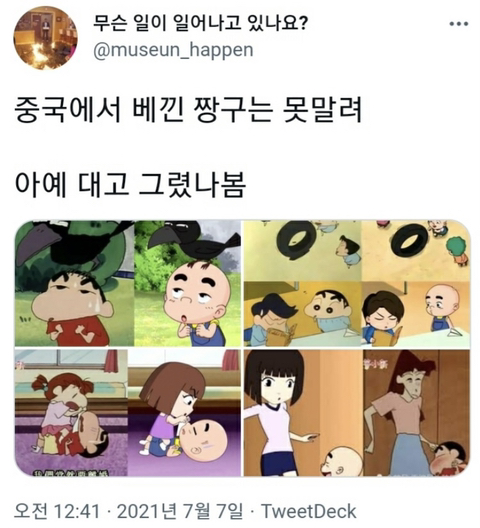Open the profile avatar picture
Viewport: 480px width, 528px height.
(45, 38)
